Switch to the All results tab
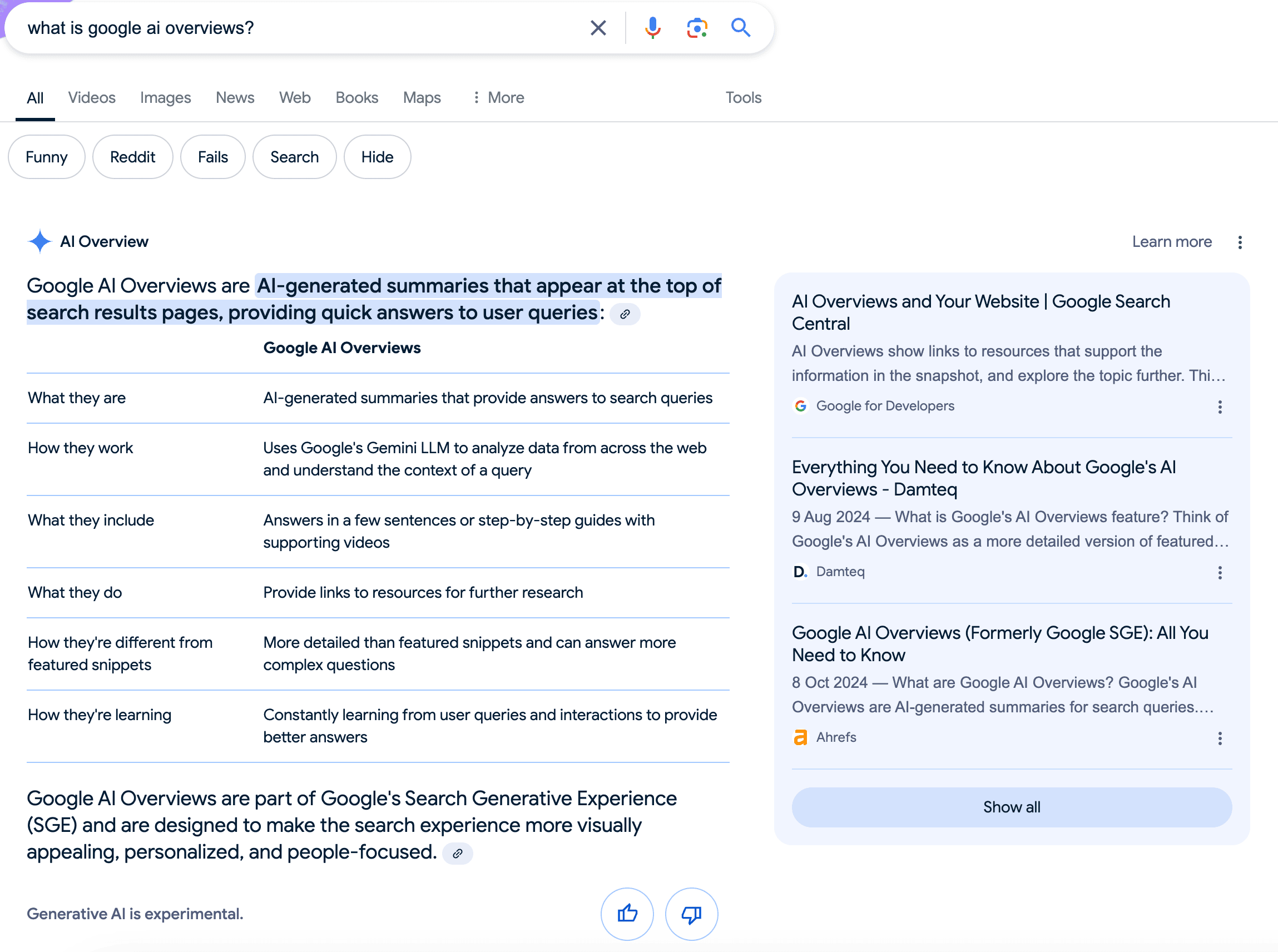Viewport: 1278px width, 952px height. [35, 98]
